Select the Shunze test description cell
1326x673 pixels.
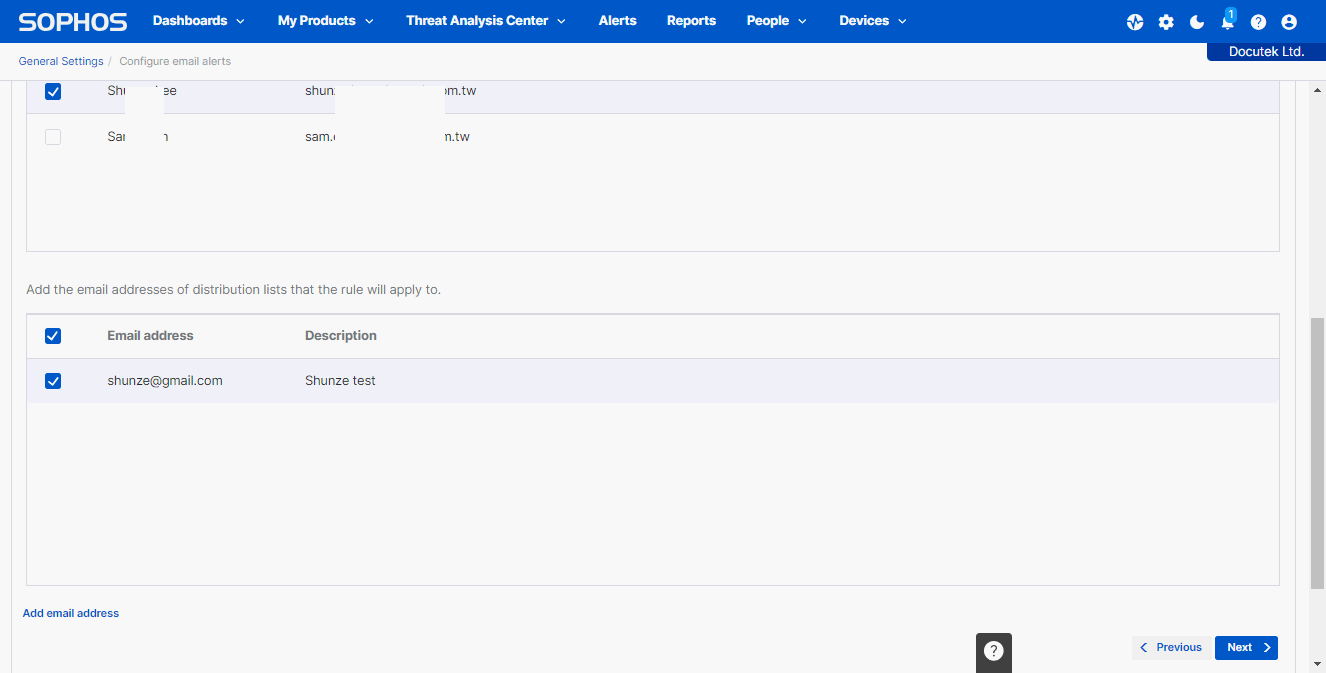(340, 381)
